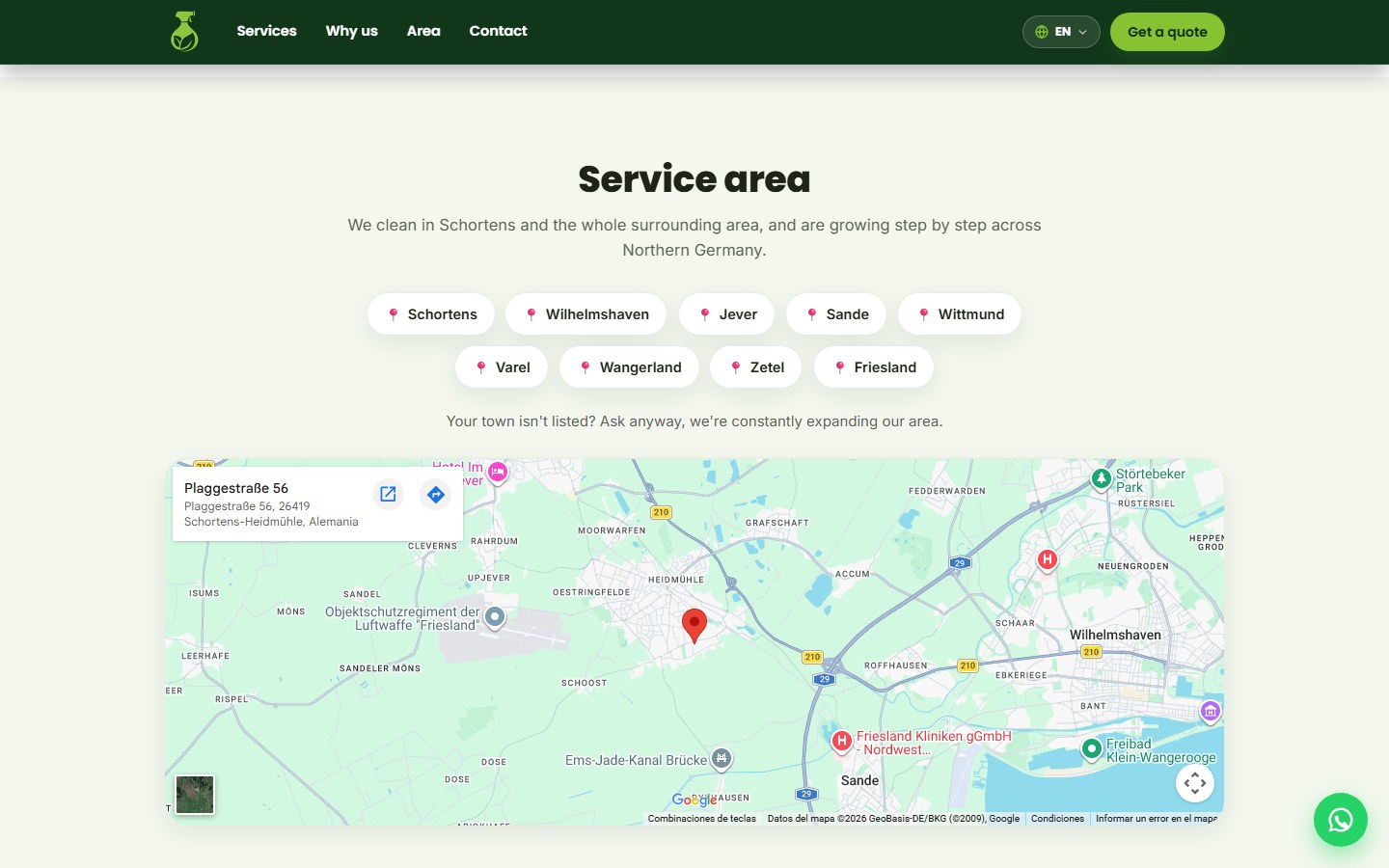Click the Service area heading
The width and height of the screenshot is (1389, 868).
tap(694, 179)
